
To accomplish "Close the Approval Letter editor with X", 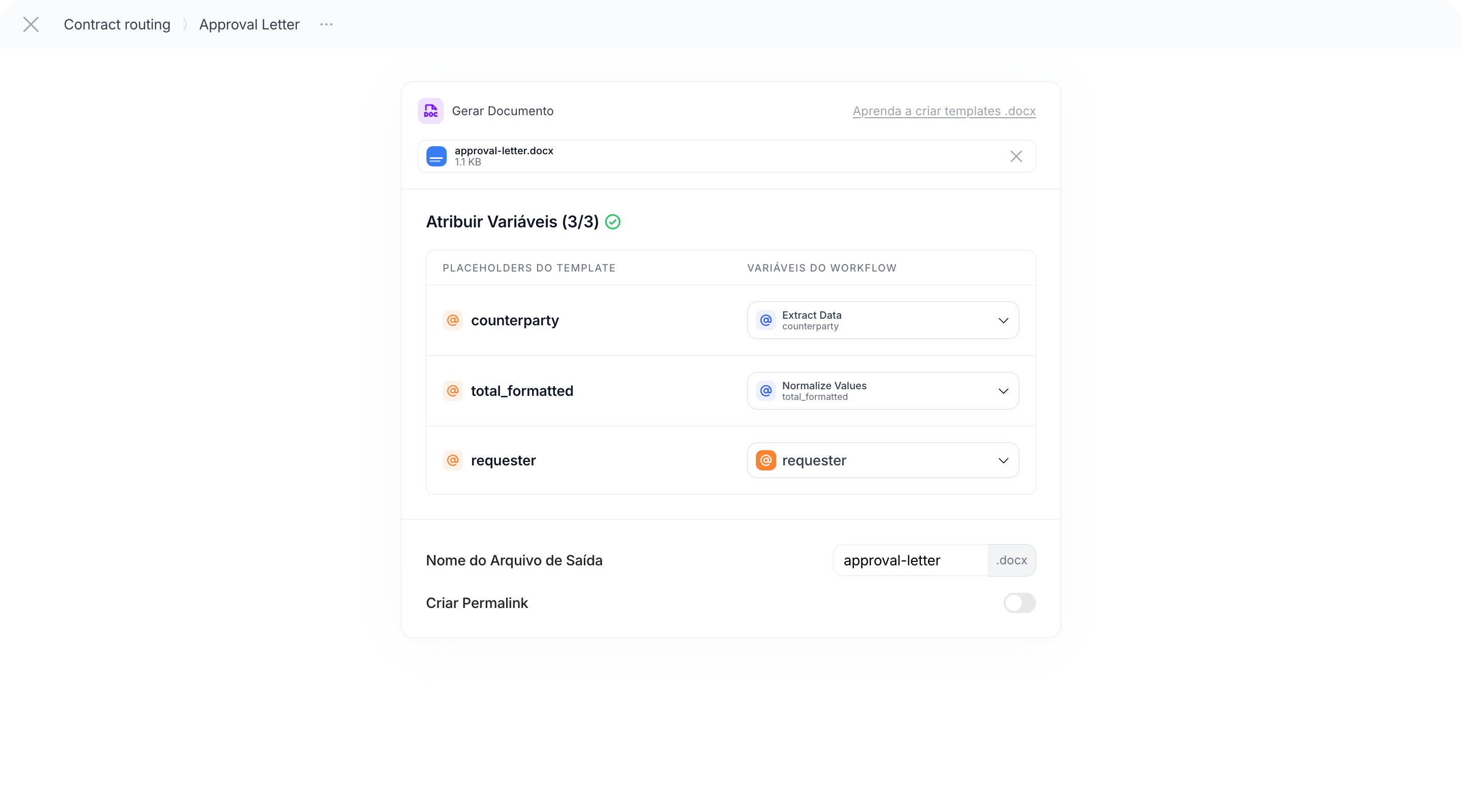I will tap(30, 24).
